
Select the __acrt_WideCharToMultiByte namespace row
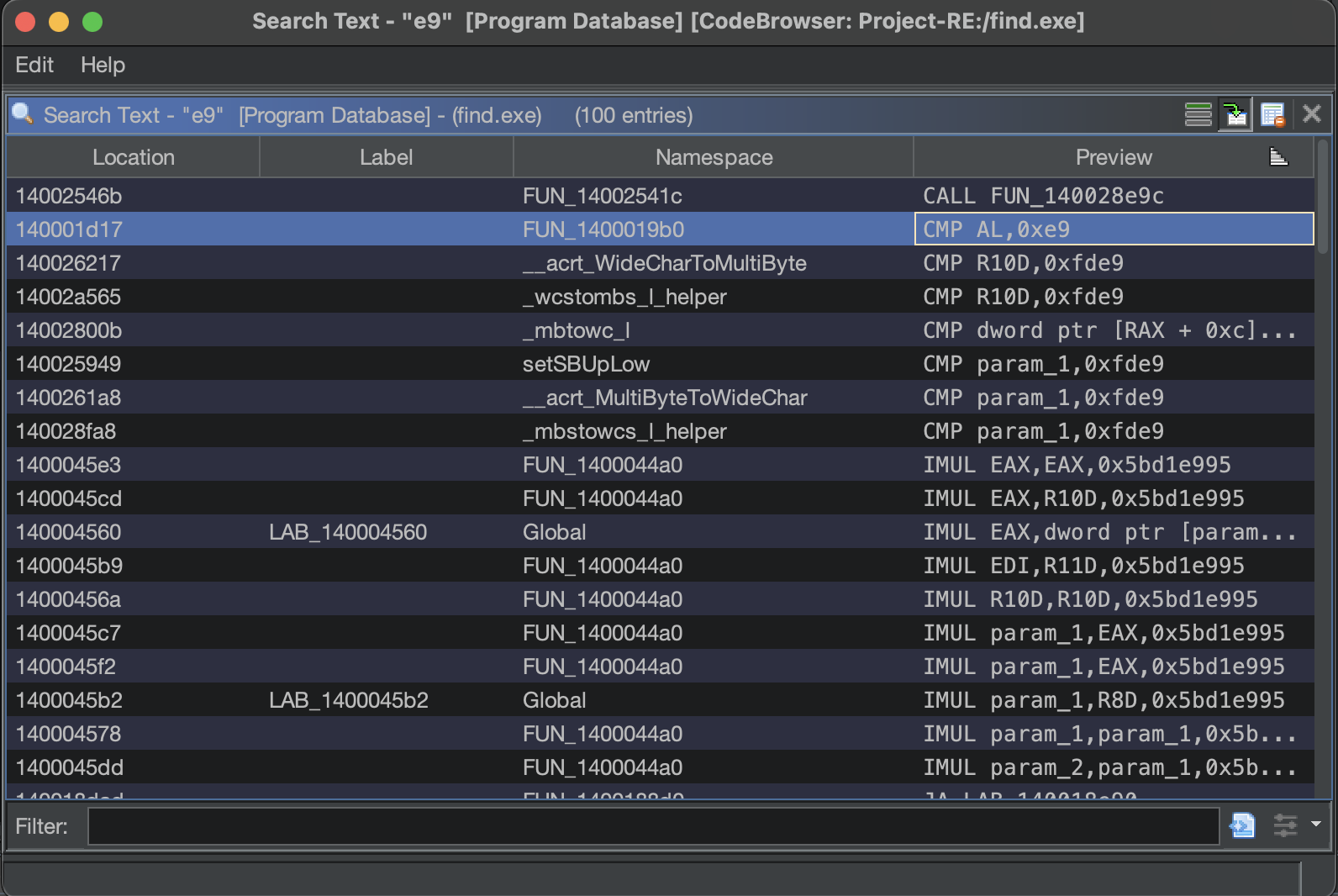[660, 263]
